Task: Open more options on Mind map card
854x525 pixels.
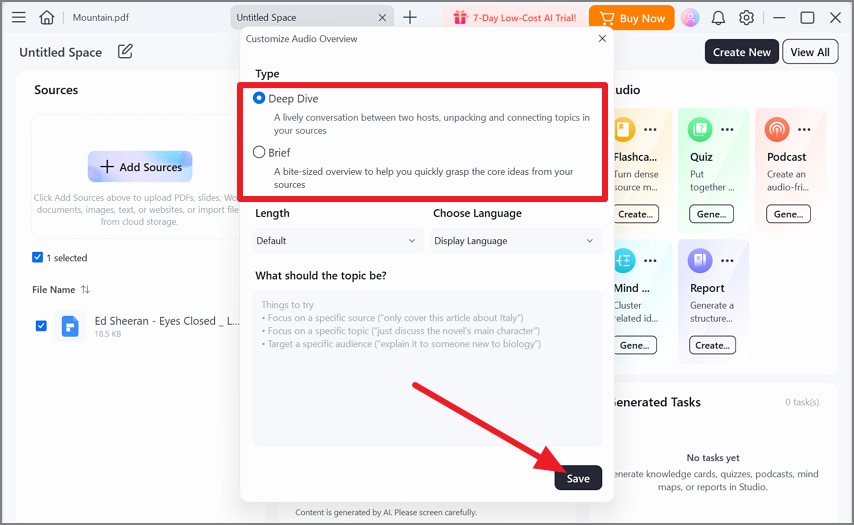Action: pos(650,261)
